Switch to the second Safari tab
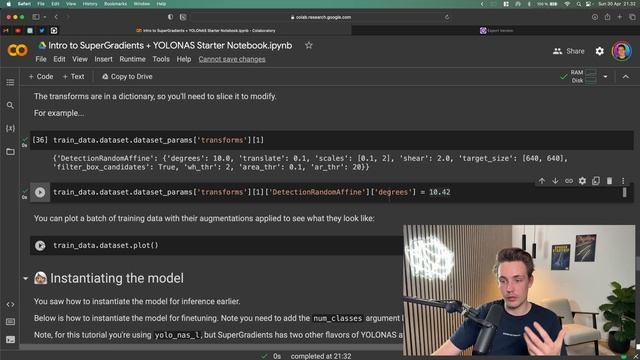 tap(496, 31)
